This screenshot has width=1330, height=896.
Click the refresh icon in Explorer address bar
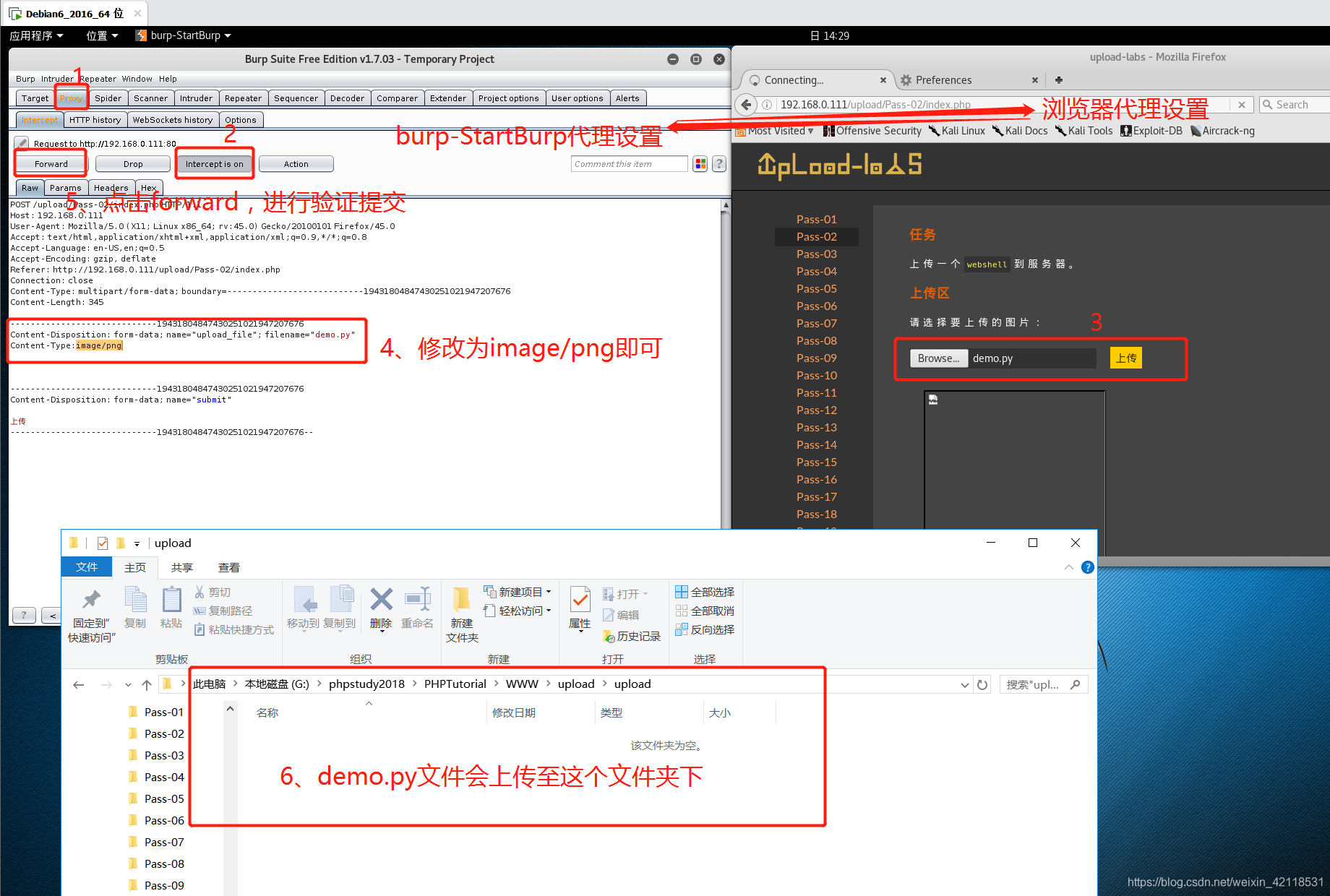coord(982,684)
